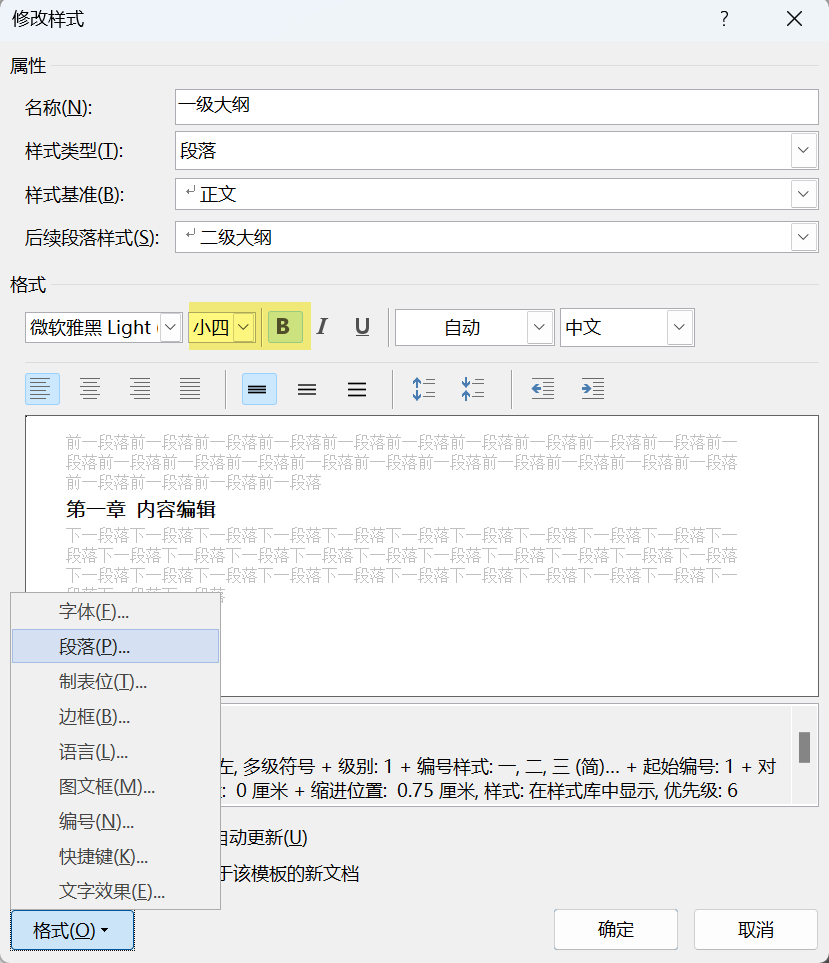
Task: Open font color dropdown 自动
Action: (x=539, y=327)
